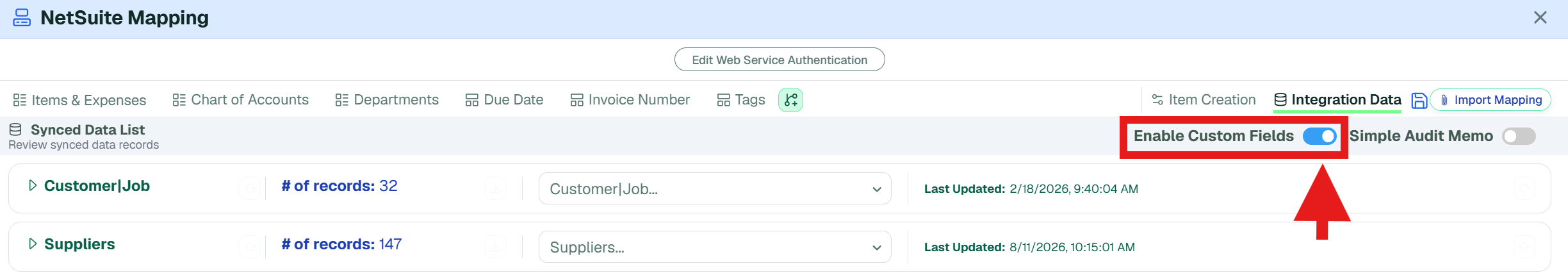1568x273 pixels.
Task: Open the Departments tab
Action: pyautogui.click(x=387, y=100)
